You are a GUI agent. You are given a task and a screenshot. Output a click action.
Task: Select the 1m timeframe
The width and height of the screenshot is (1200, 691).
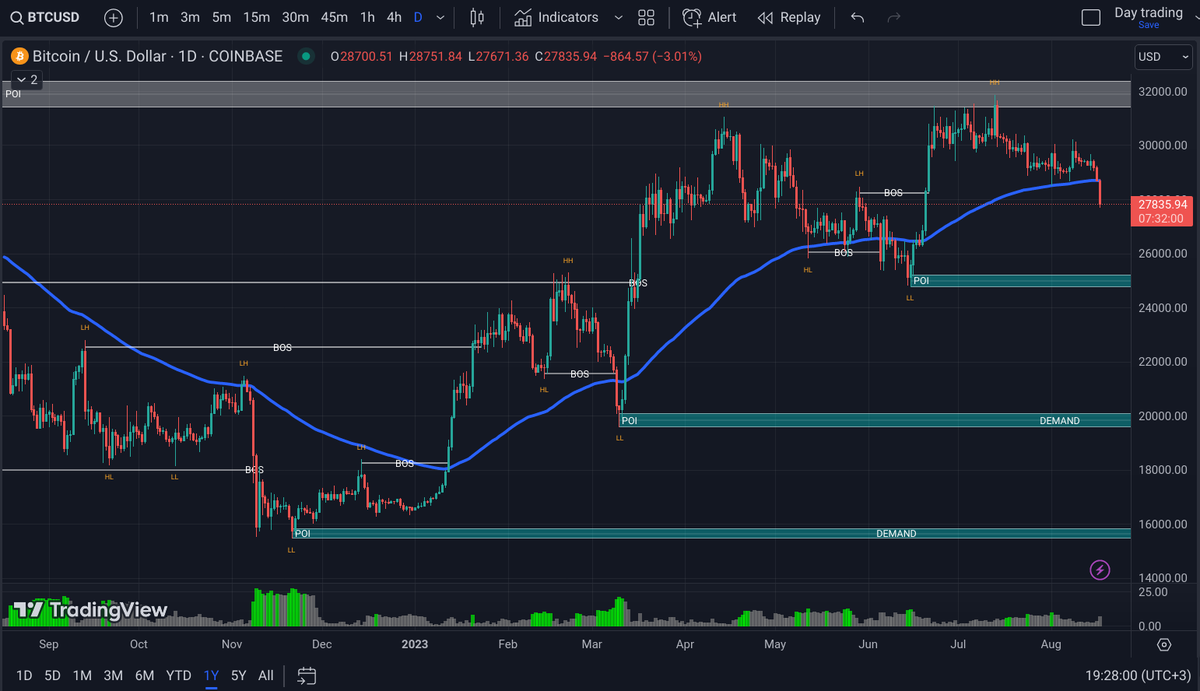tap(159, 17)
